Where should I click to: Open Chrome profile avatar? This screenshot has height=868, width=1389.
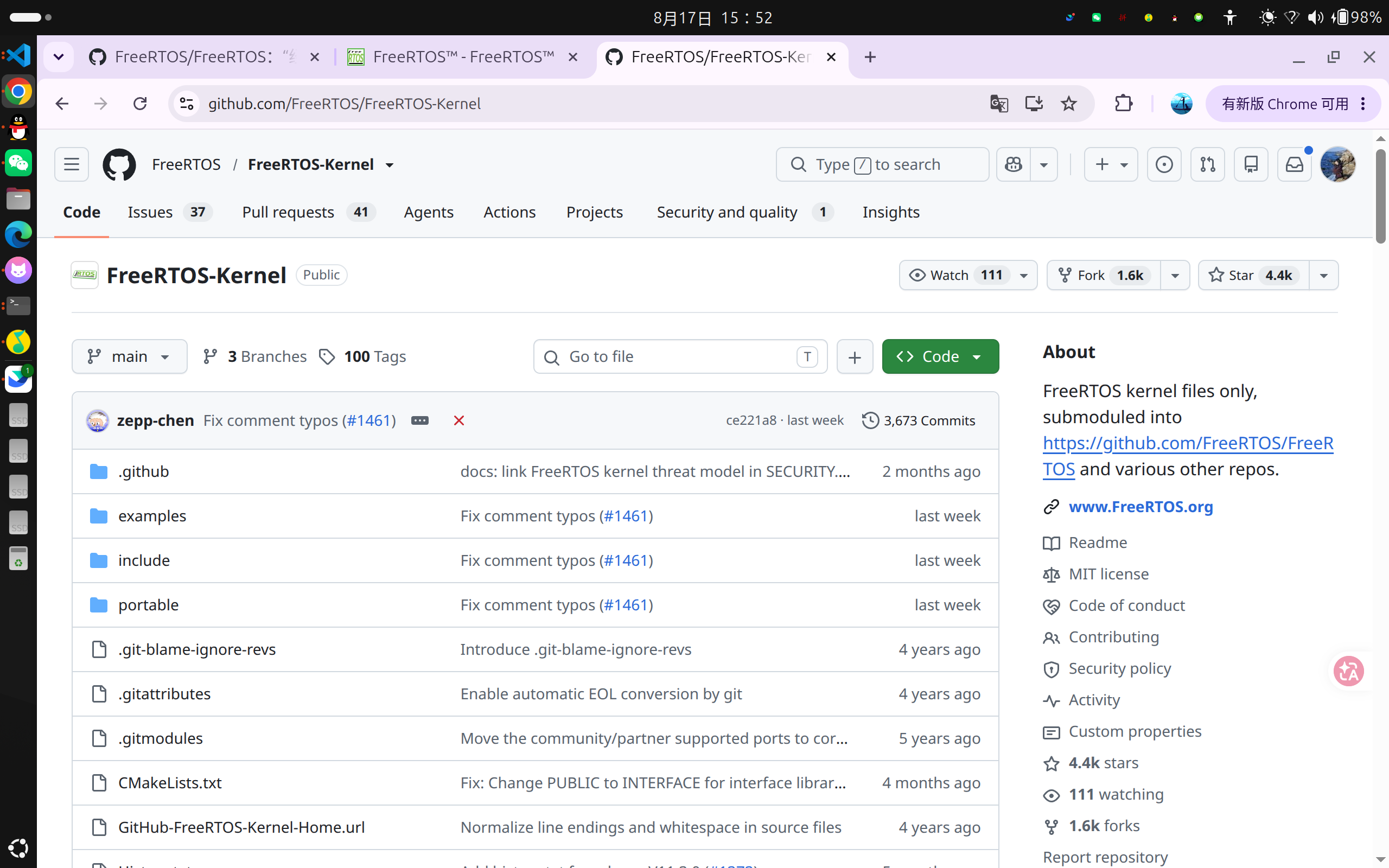click(x=1181, y=104)
